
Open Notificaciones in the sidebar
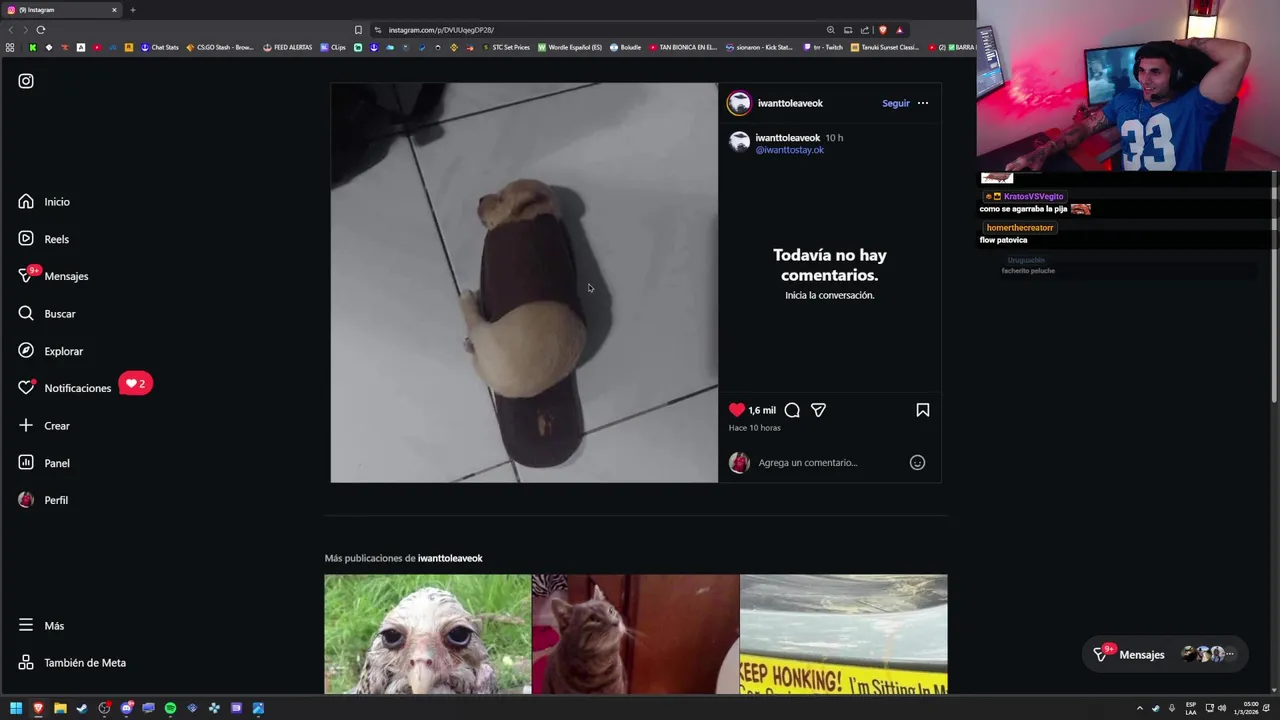(64, 388)
